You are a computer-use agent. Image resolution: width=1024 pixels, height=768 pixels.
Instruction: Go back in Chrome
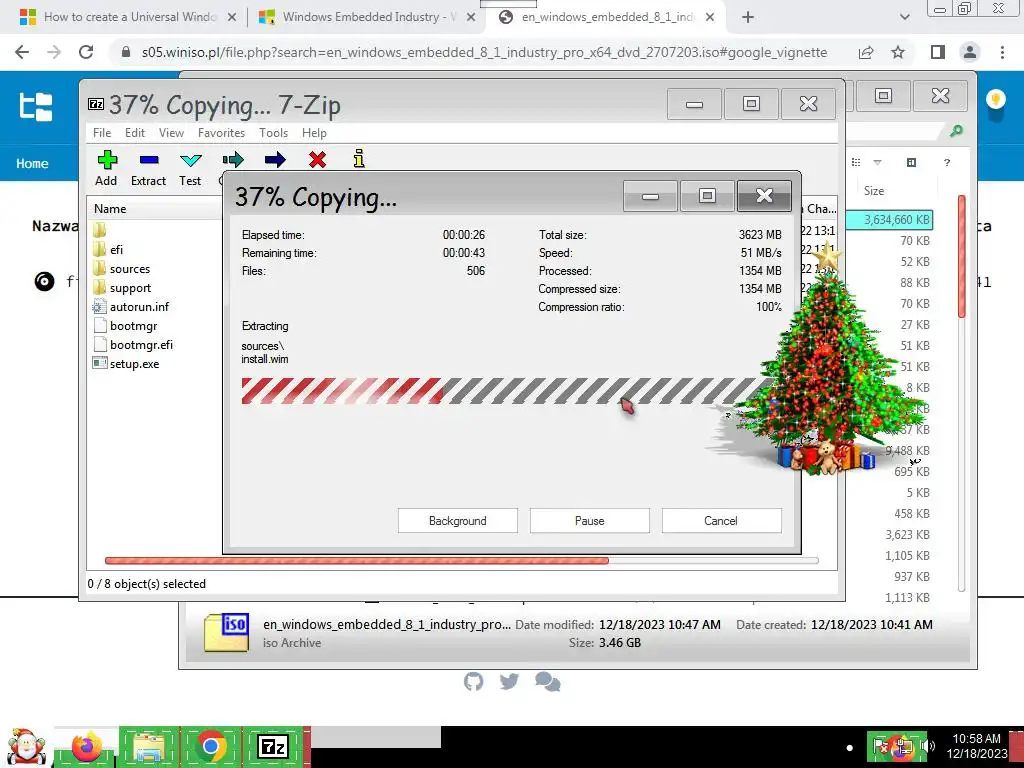pyautogui.click(x=22, y=52)
